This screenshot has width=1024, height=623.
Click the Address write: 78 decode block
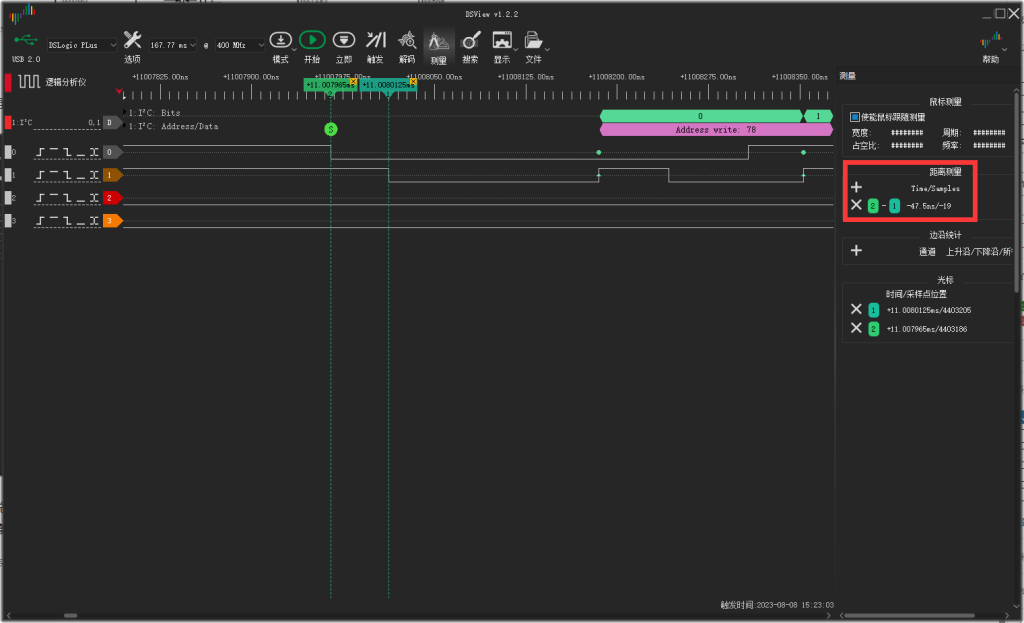(x=715, y=130)
